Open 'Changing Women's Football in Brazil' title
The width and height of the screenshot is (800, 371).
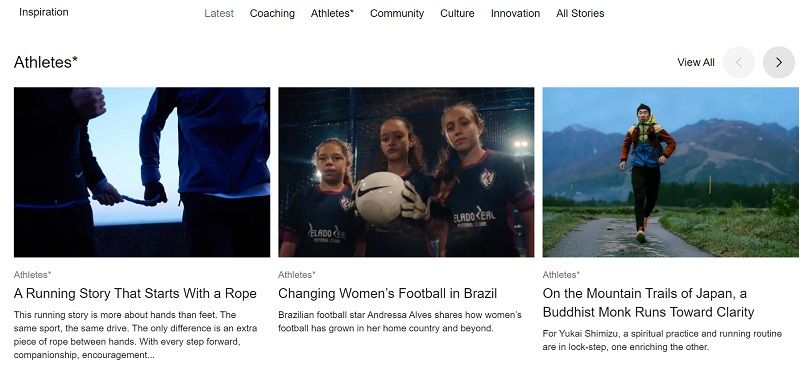(387, 294)
